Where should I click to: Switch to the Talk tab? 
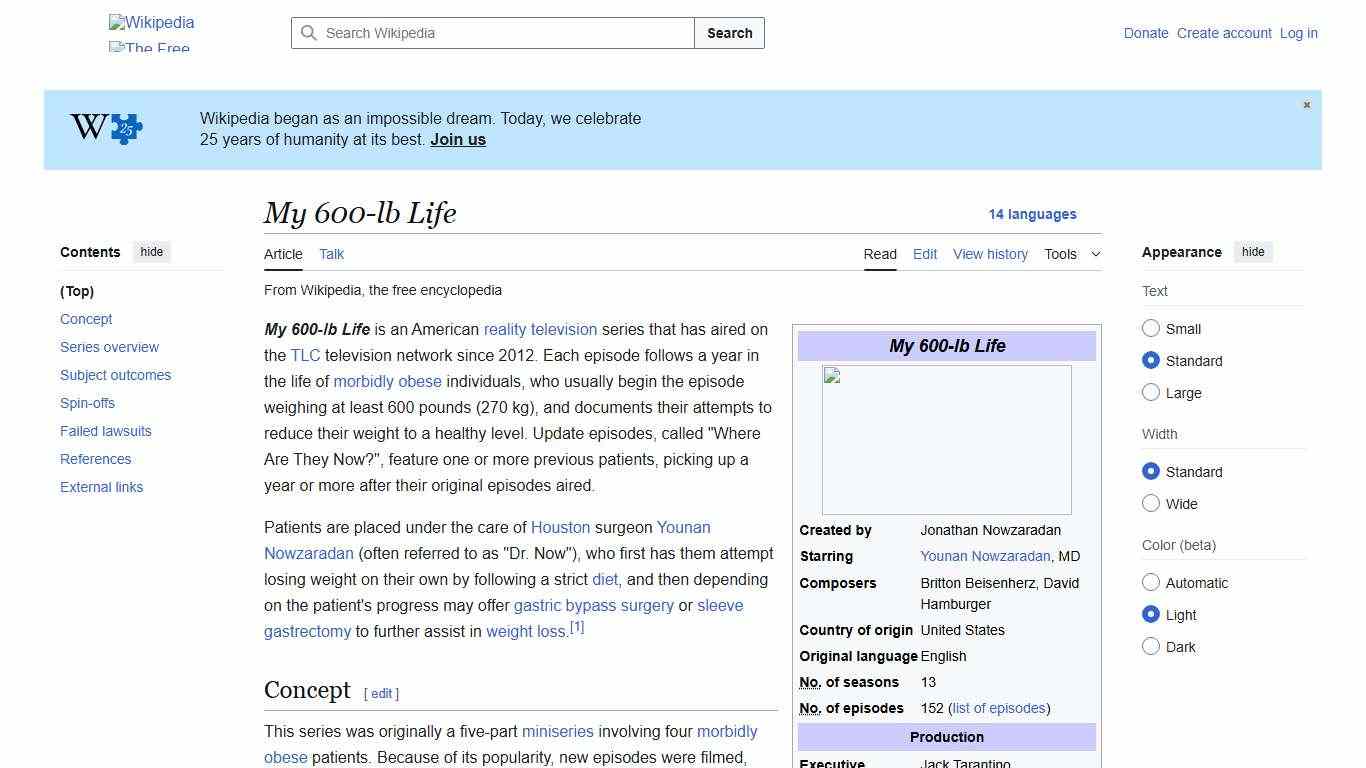(331, 254)
